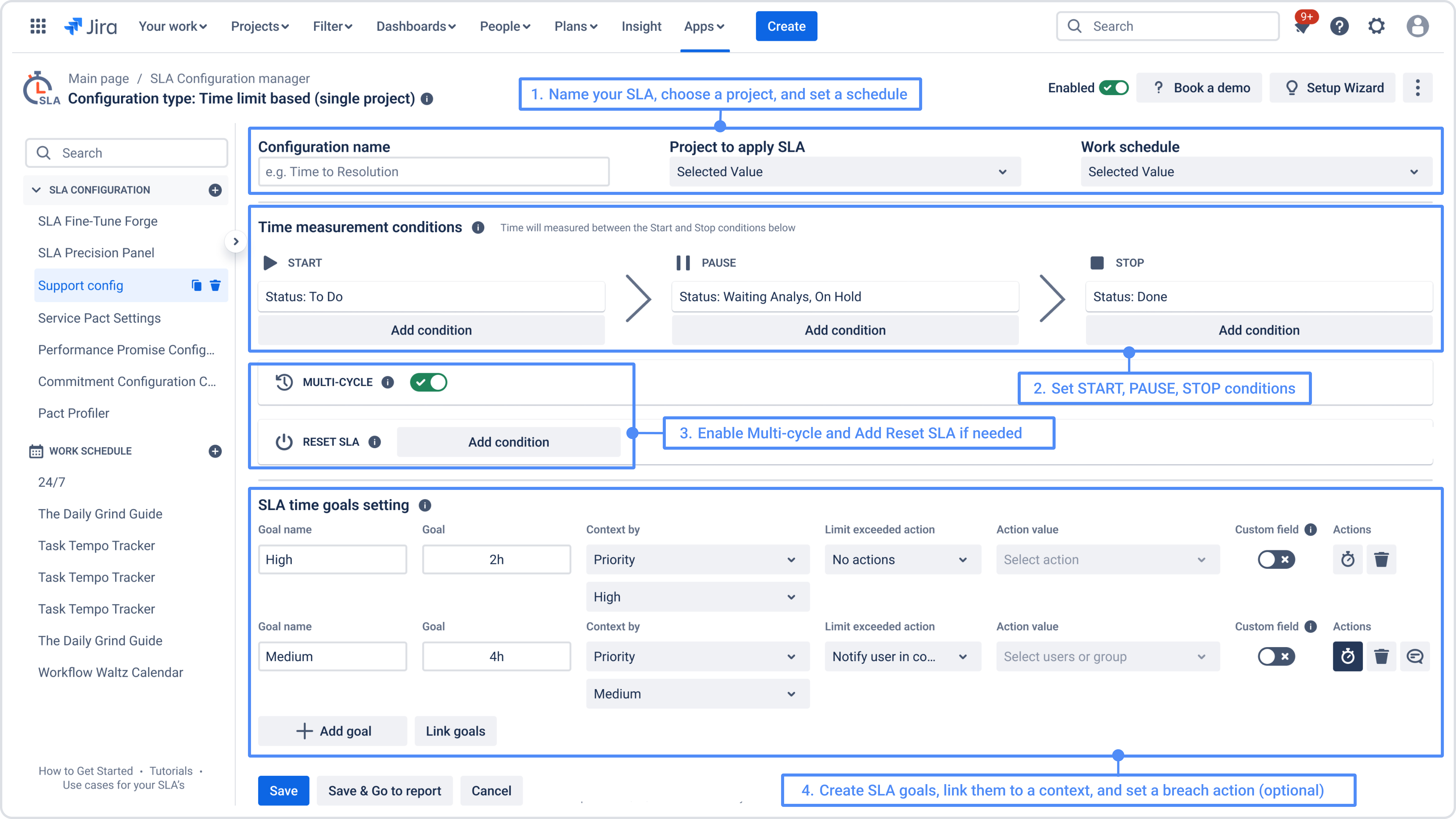1456x819 pixels.
Task: Duplicate the Support config entry
Action: (196, 285)
